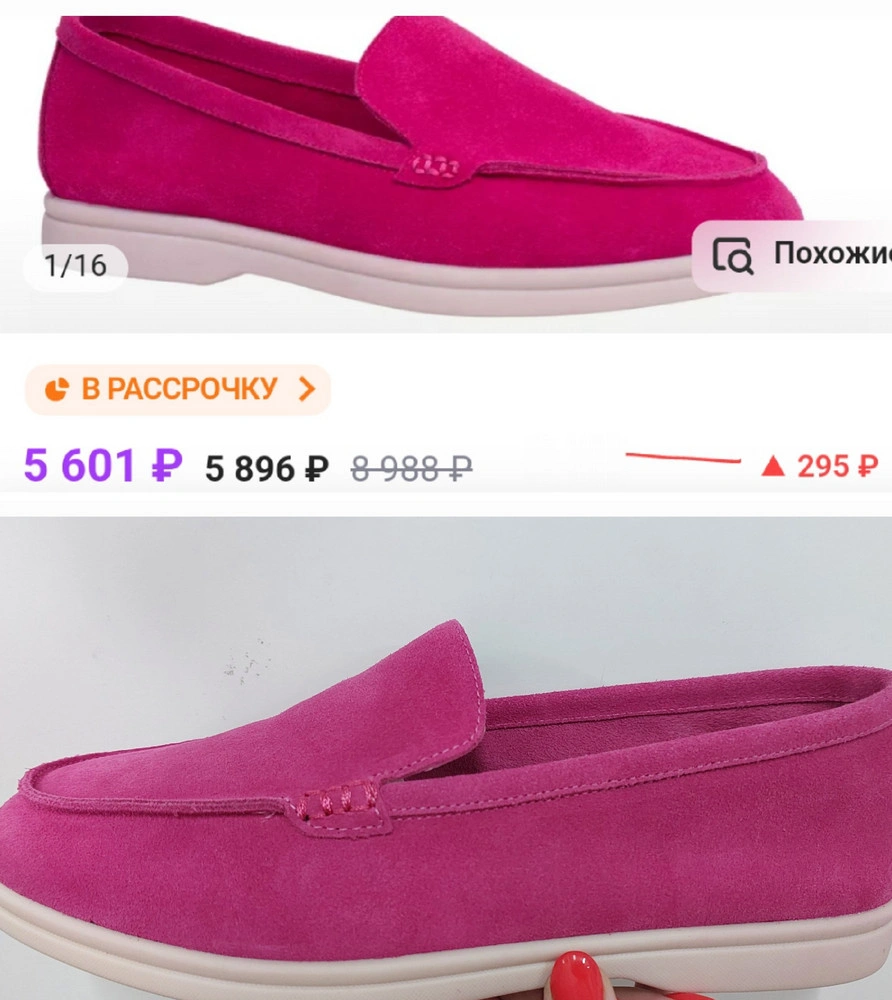Click the purple ruble sign
The width and height of the screenshot is (892, 1000).
(x=166, y=464)
